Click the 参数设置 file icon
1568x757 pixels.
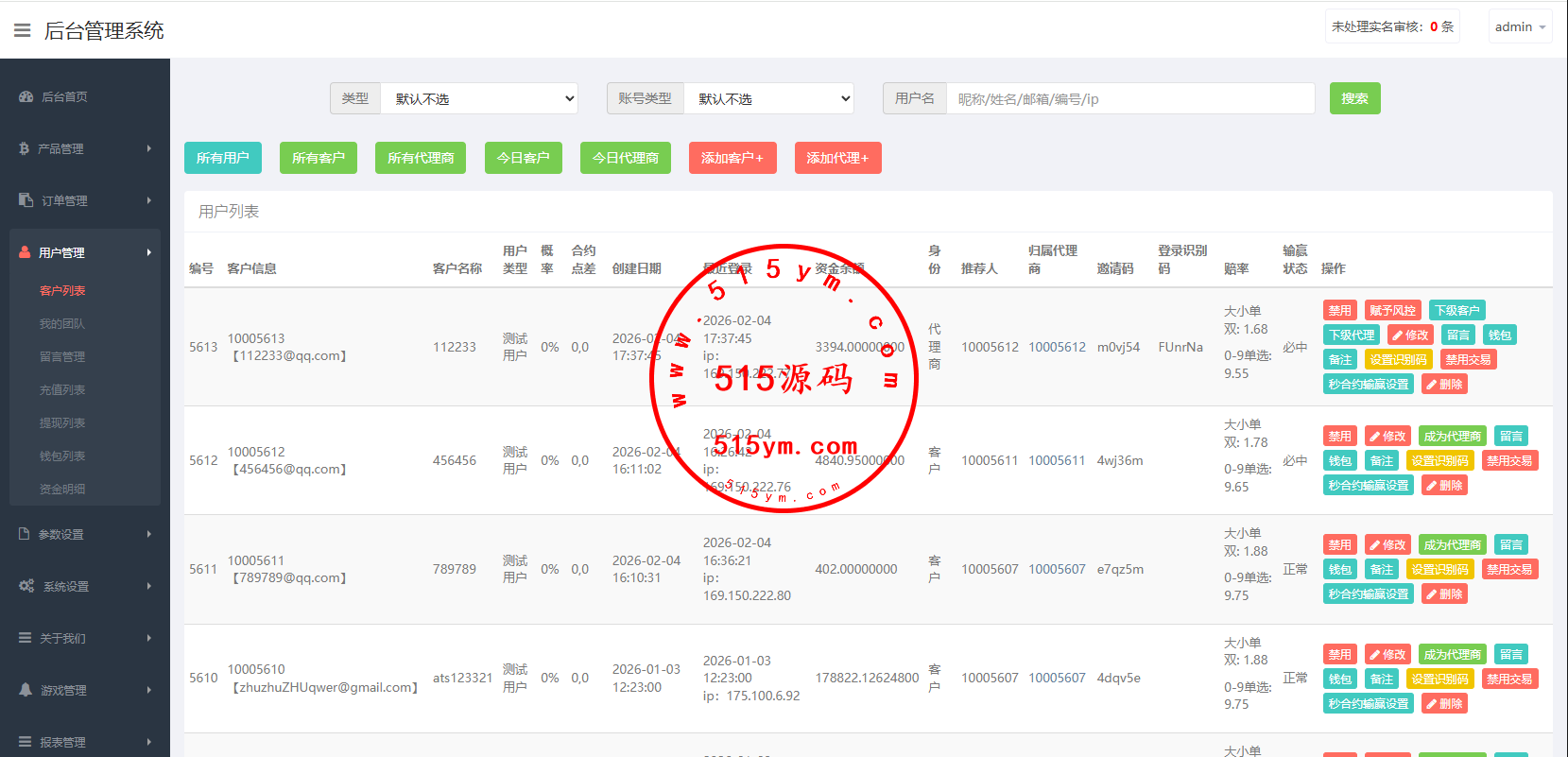25,534
